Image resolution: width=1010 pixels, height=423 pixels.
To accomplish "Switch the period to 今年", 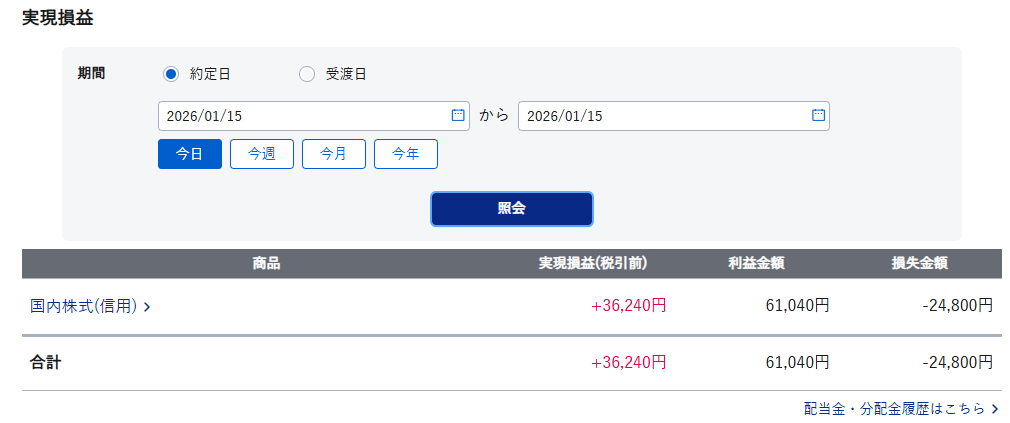I will (x=406, y=154).
